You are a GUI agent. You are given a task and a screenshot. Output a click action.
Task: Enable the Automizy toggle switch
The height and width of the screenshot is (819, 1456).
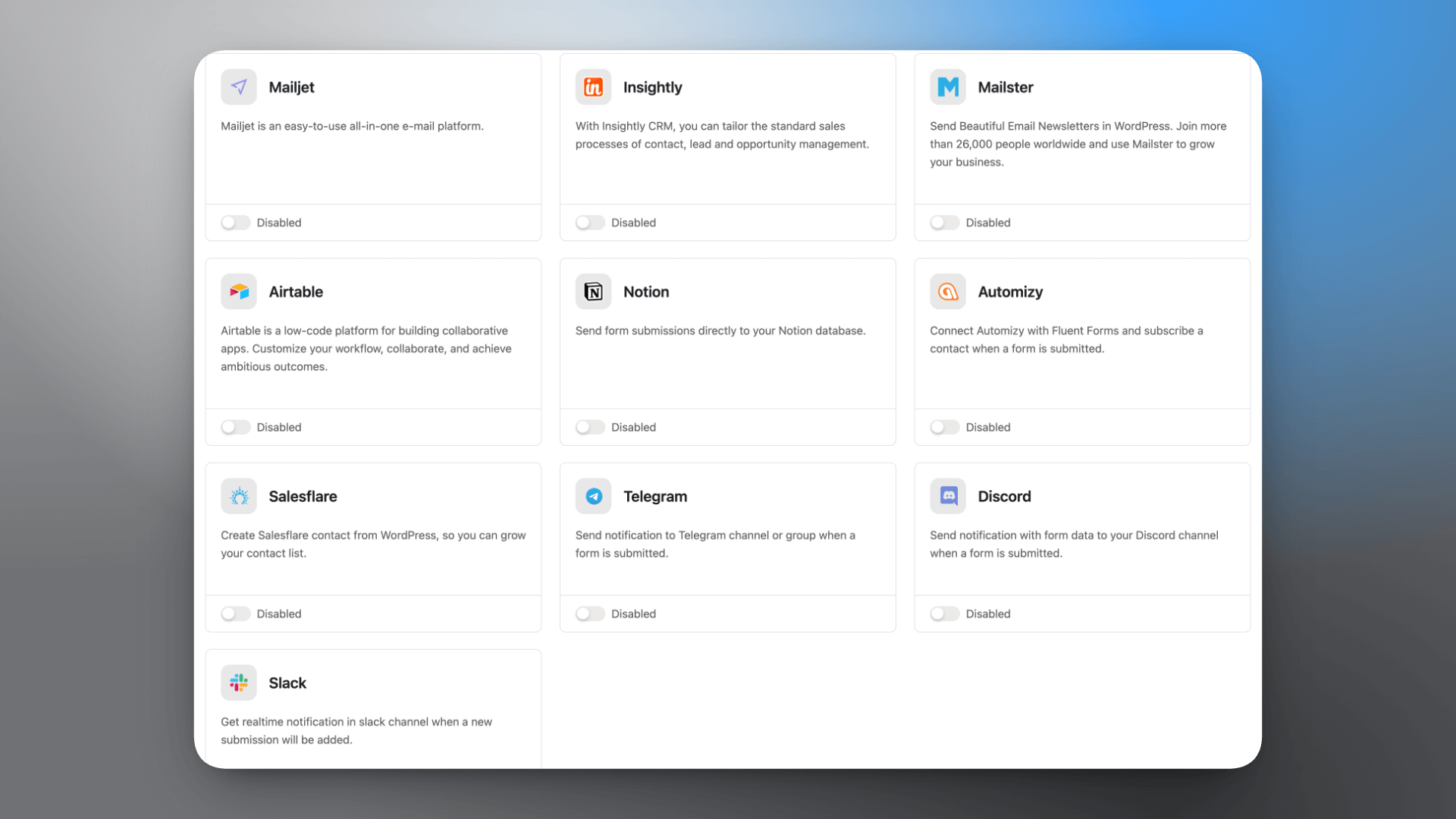(945, 428)
